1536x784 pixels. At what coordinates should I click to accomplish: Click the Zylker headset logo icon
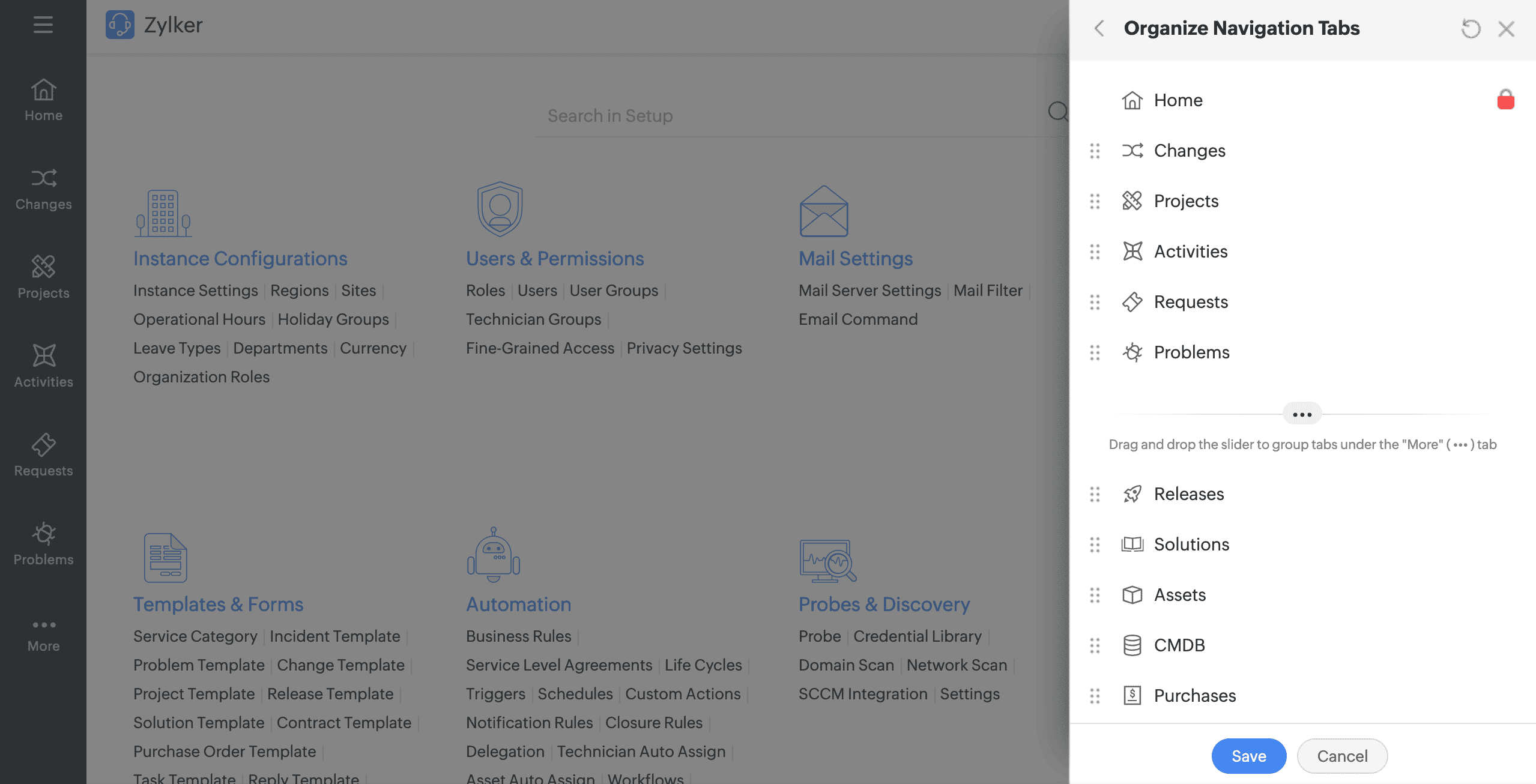119,25
